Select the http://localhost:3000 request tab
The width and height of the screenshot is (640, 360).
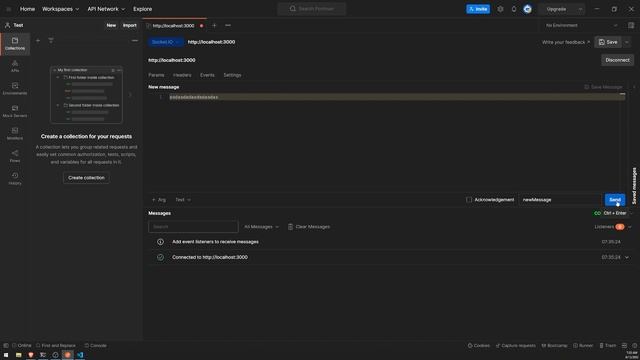point(173,25)
